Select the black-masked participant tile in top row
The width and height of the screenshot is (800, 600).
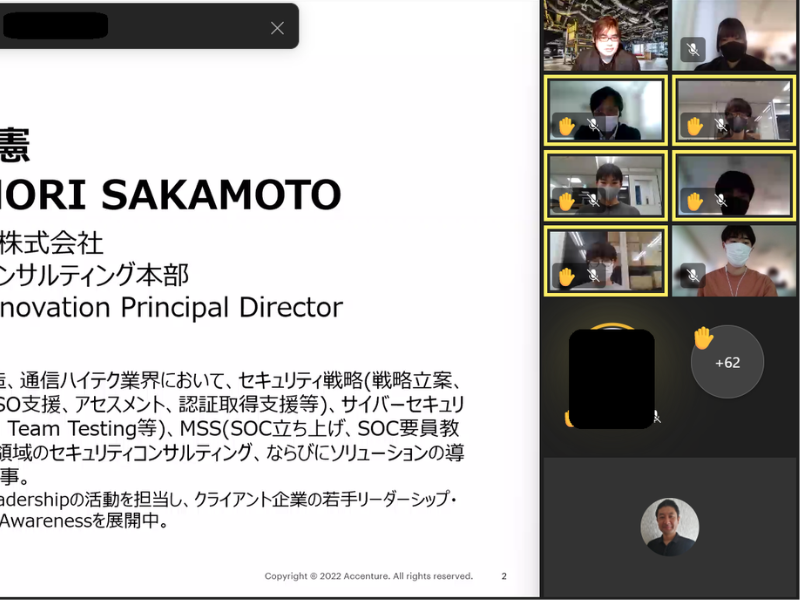734,36
